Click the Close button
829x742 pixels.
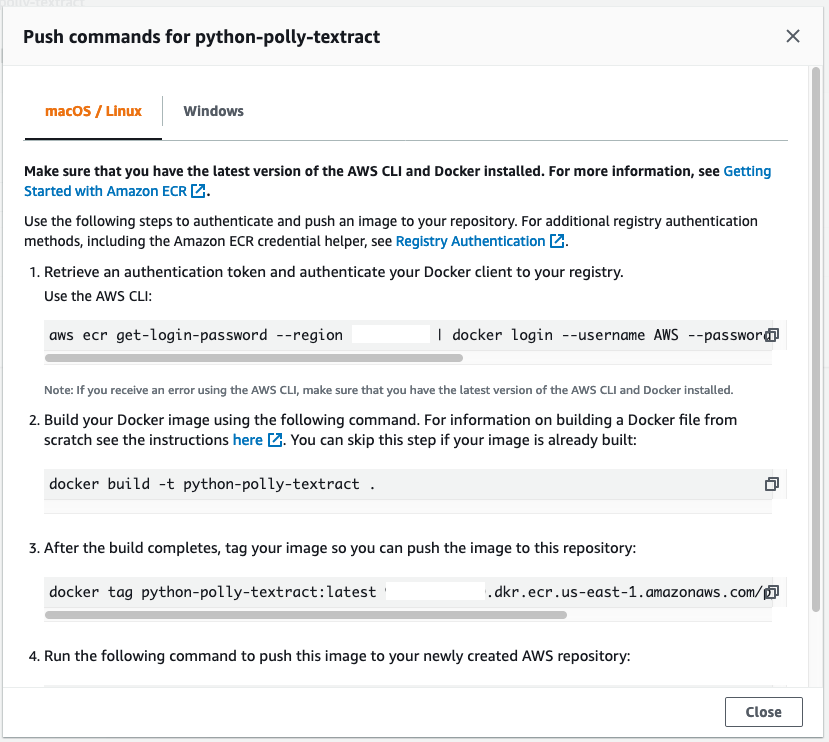pos(763,712)
